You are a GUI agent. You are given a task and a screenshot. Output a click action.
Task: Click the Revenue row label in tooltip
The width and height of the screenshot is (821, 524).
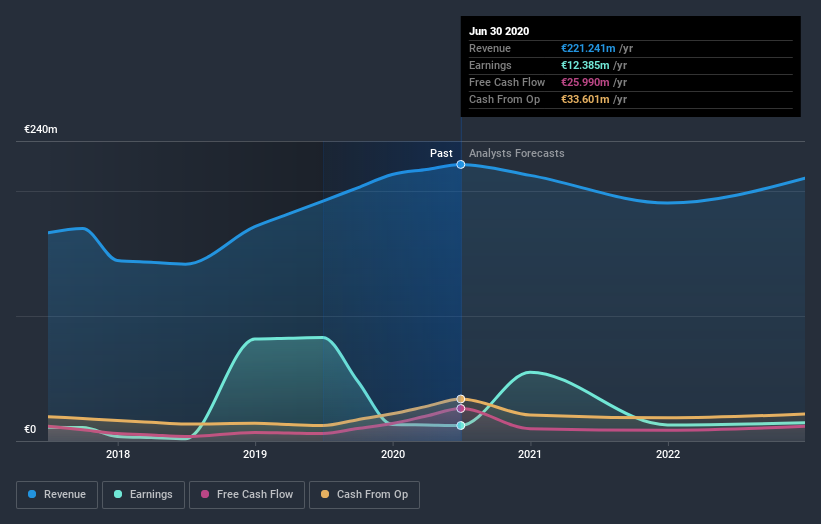[490, 48]
